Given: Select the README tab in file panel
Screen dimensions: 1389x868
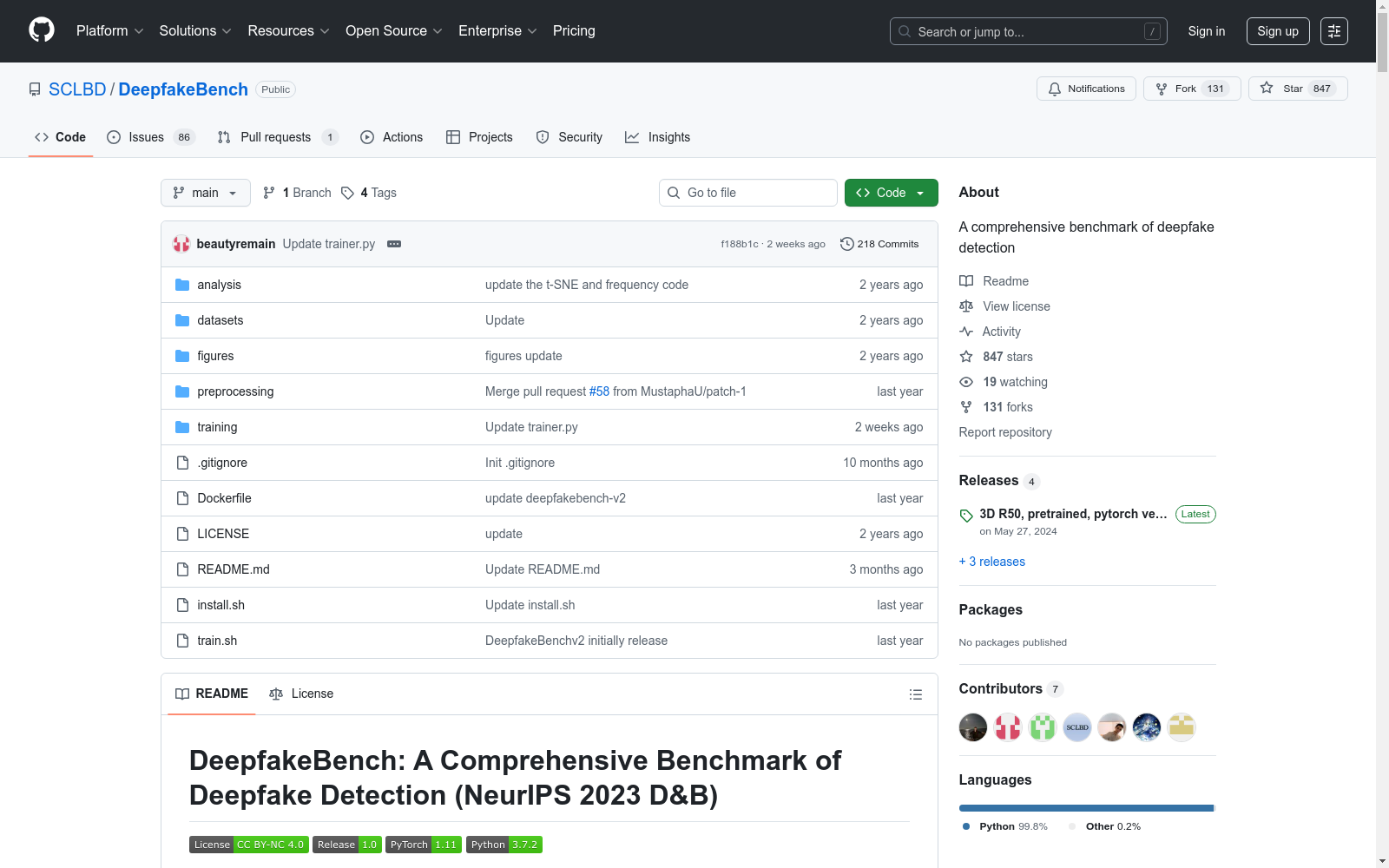Looking at the screenshot, I should point(212,694).
